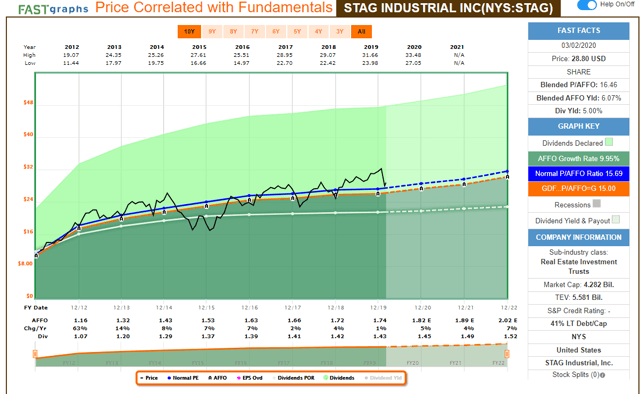Click "Market Cap: 4.282 Bil." text

pos(578,285)
